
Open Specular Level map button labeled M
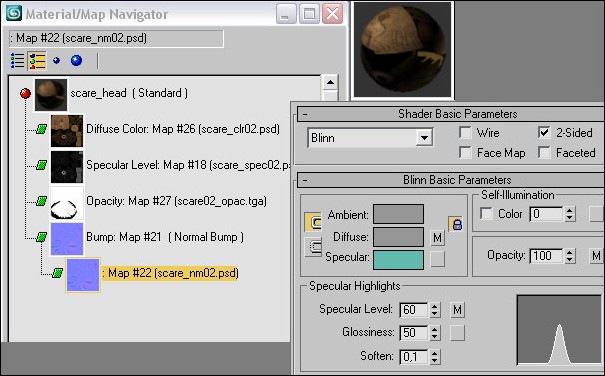[x=457, y=310]
